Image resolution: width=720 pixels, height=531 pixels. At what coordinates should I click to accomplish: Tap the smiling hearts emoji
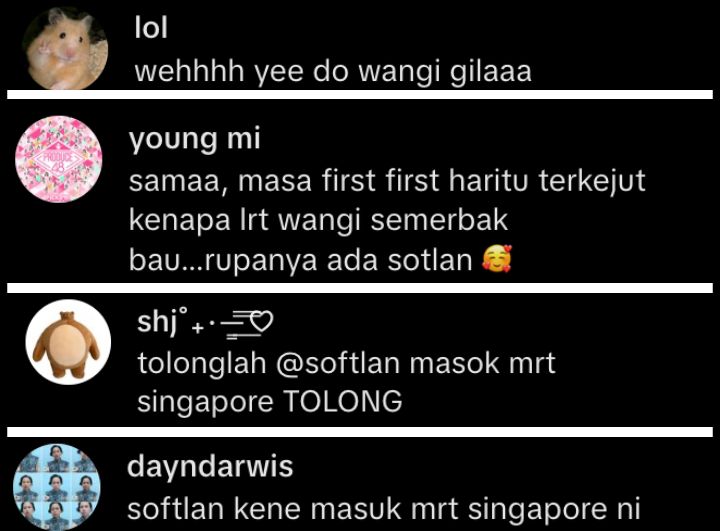pos(496,259)
